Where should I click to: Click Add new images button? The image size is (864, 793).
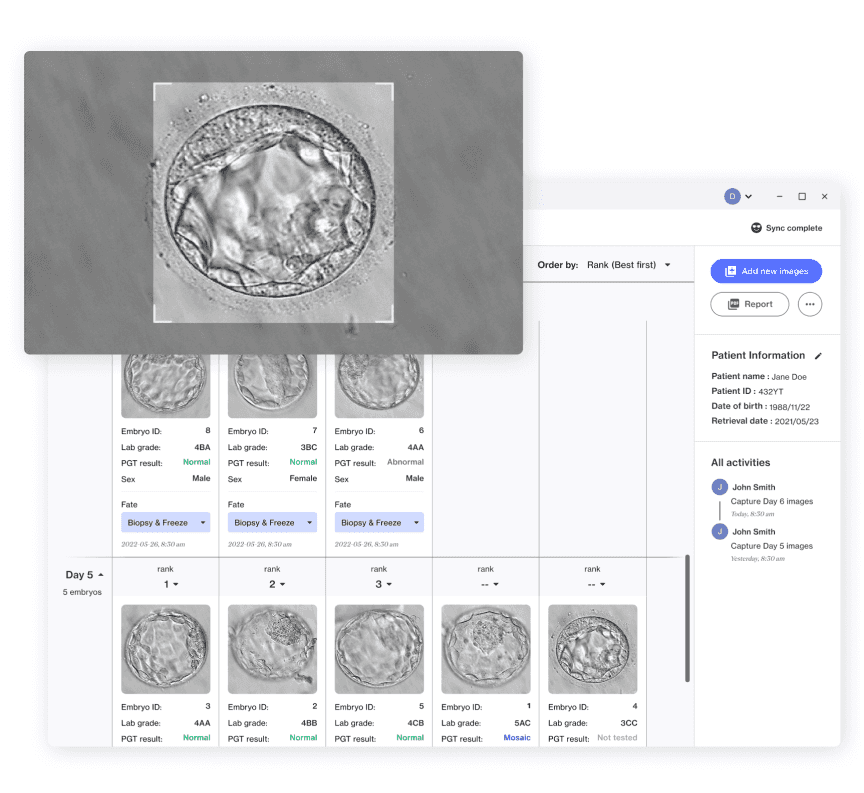coord(766,271)
